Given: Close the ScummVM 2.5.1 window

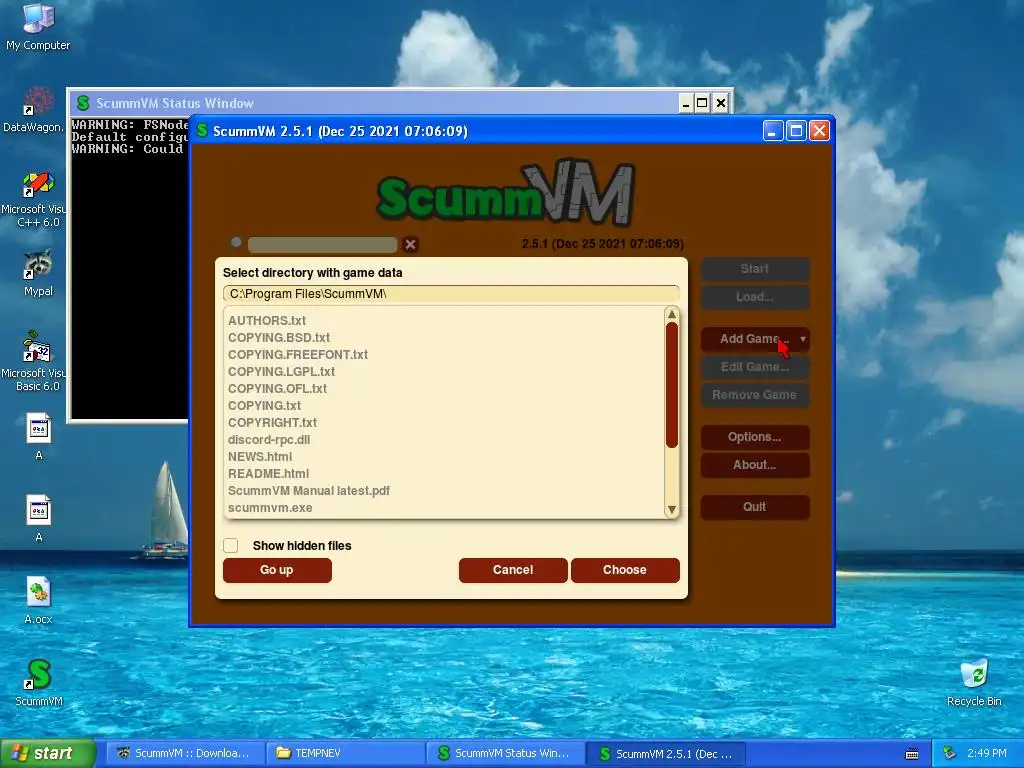Looking at the screenshot, I should 819,131.
